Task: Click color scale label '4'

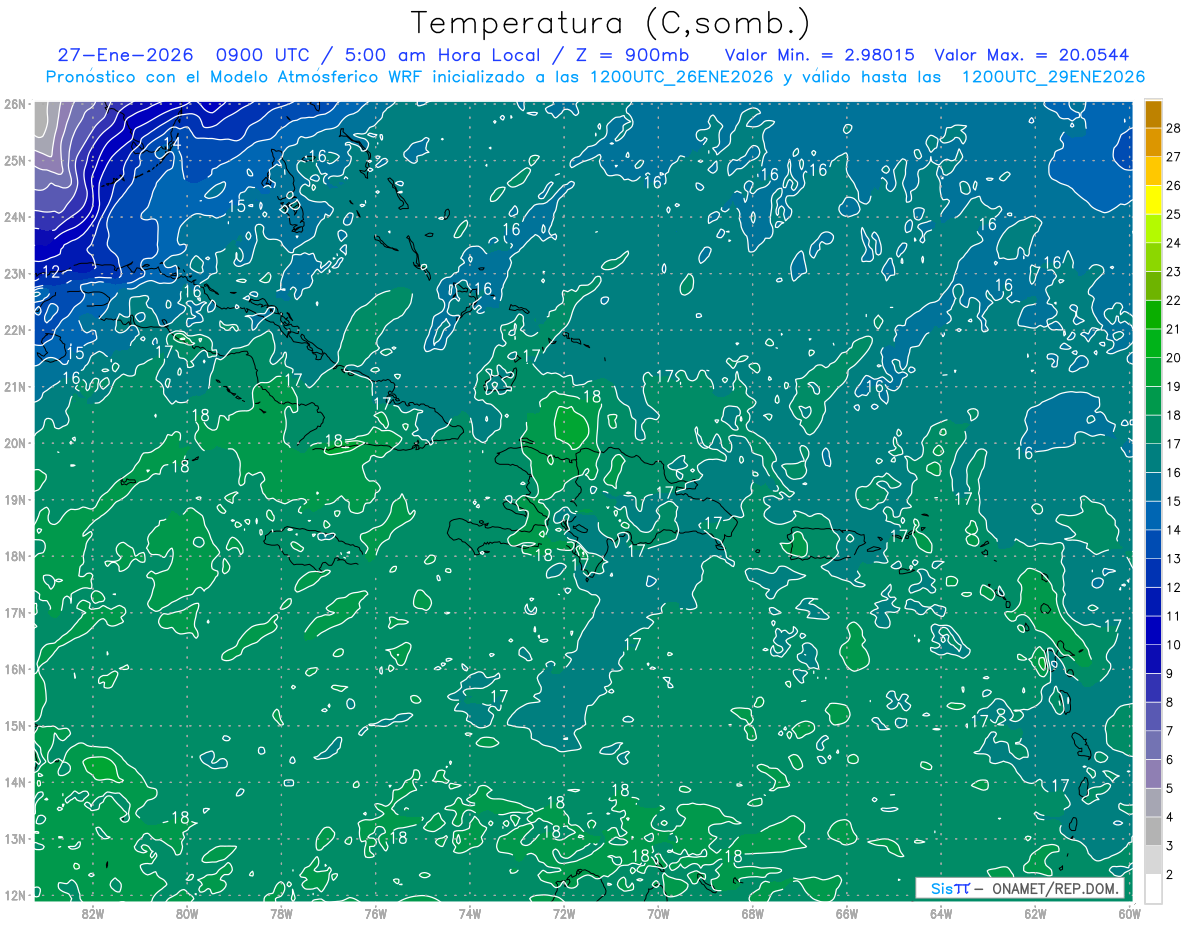Action: coord(1171,817)
